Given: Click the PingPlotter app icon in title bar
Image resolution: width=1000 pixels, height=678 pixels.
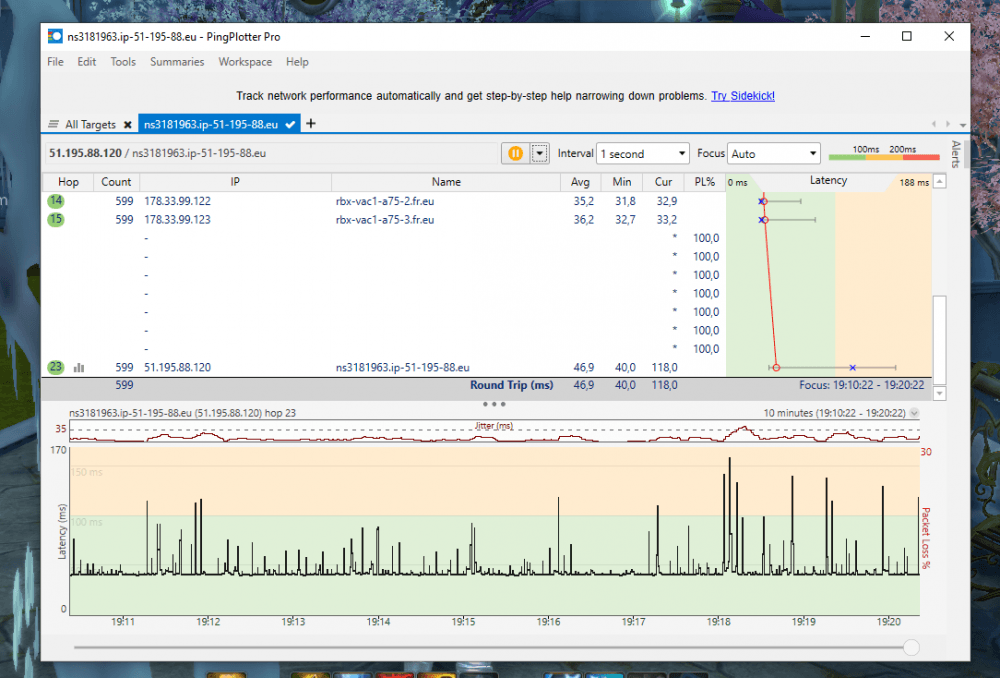Looking at the screenshot, I should (55, 36).
